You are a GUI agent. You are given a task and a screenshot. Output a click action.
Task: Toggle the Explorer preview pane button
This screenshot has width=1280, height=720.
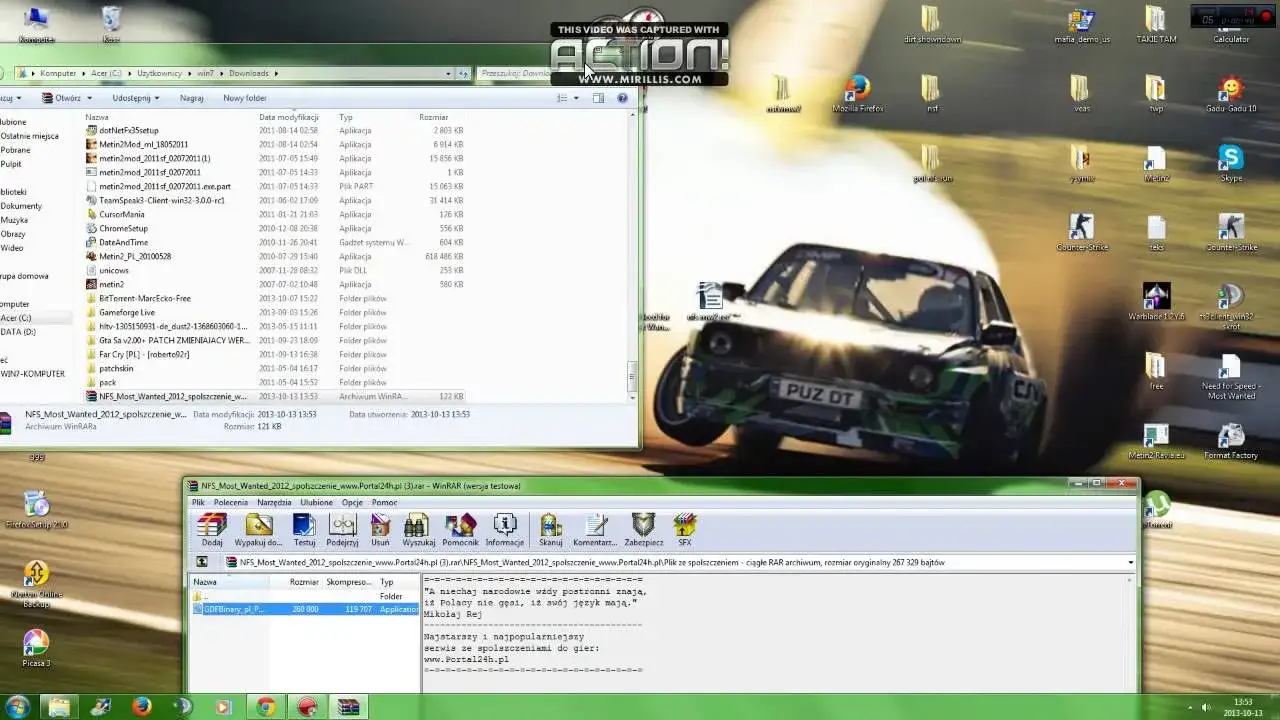pos(598,98)
